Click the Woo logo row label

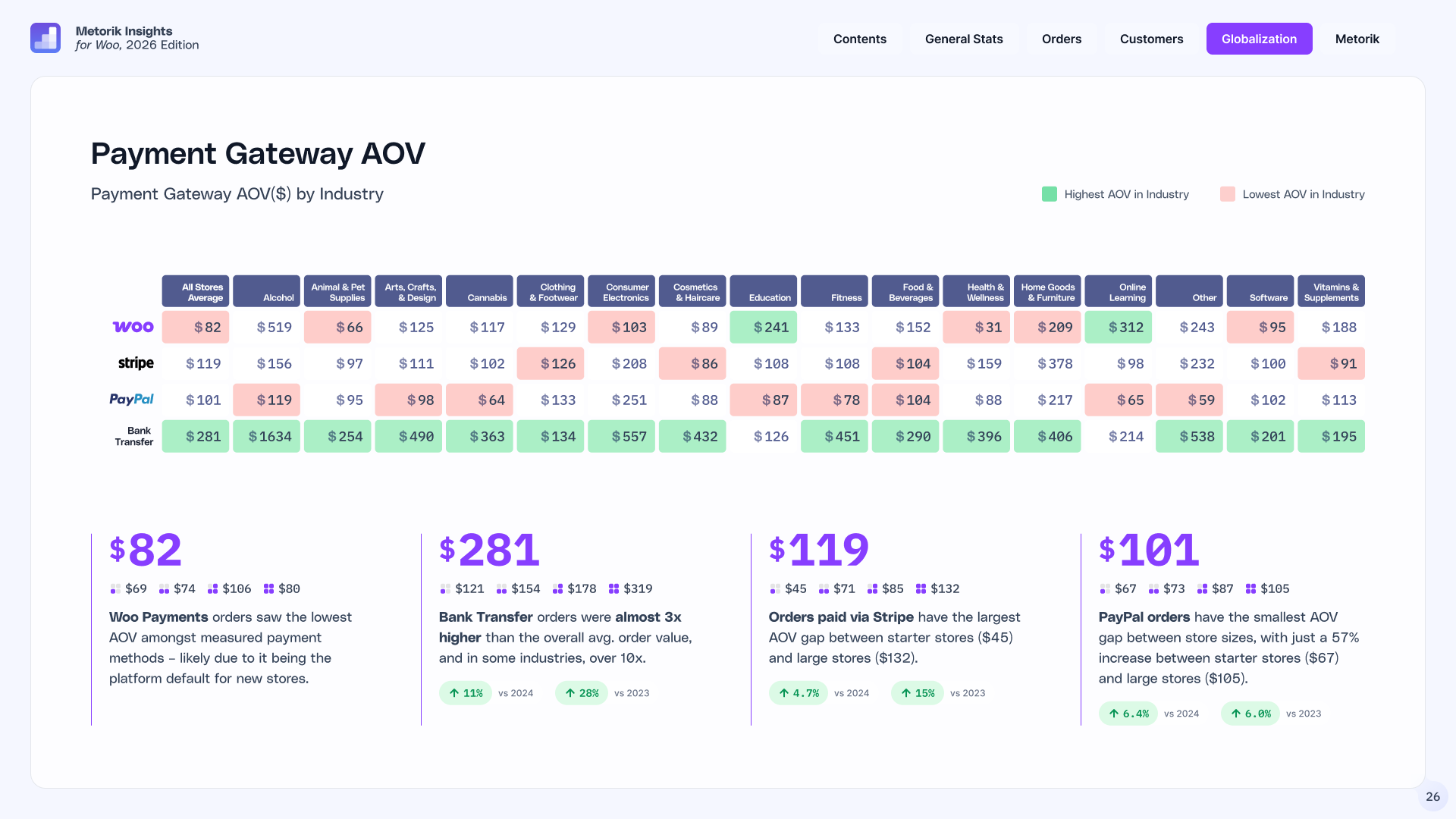pyautogui.click(x=133, y=327)
